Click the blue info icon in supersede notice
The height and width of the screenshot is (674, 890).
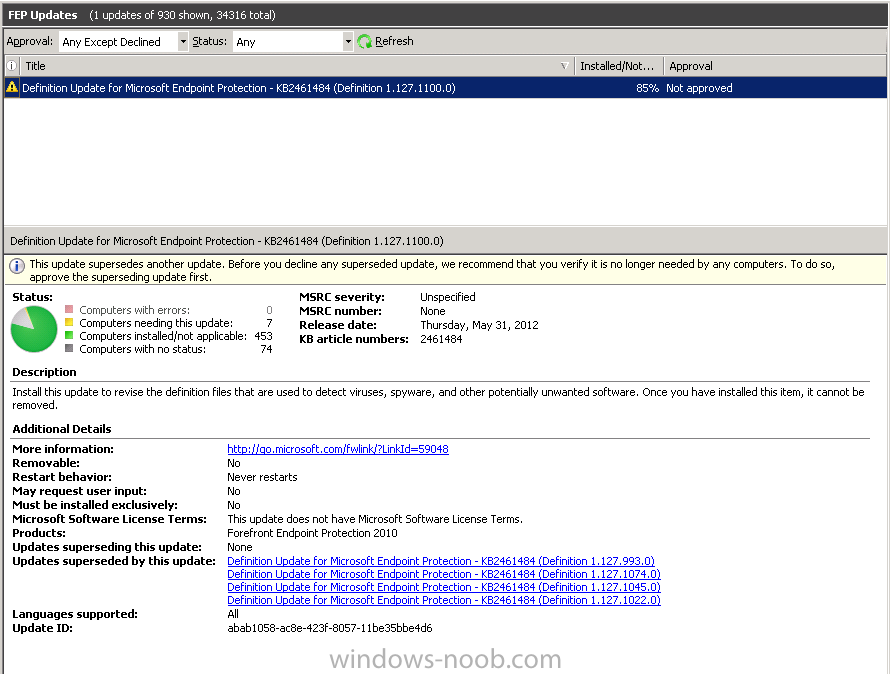pos(17,266)
